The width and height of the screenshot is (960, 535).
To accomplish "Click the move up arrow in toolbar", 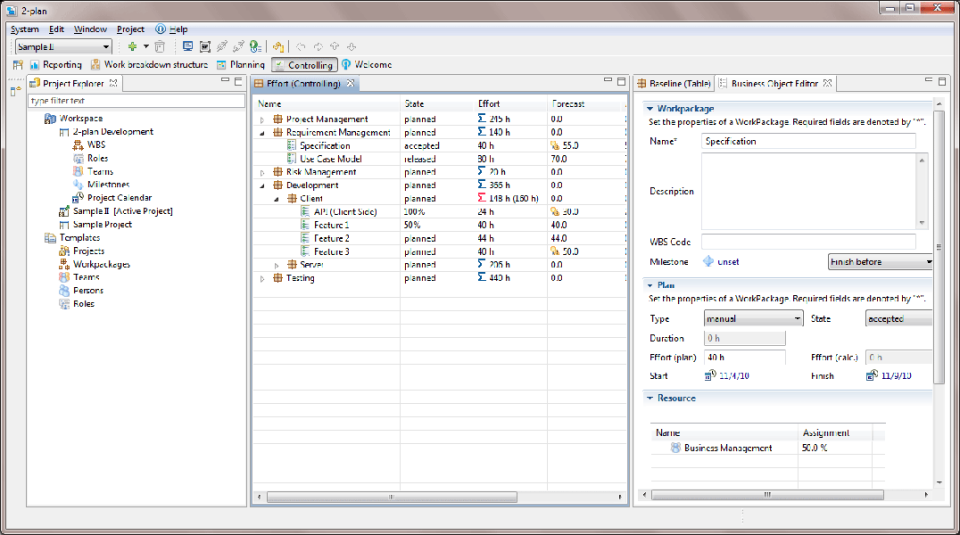I will click(x=335, y=47).
